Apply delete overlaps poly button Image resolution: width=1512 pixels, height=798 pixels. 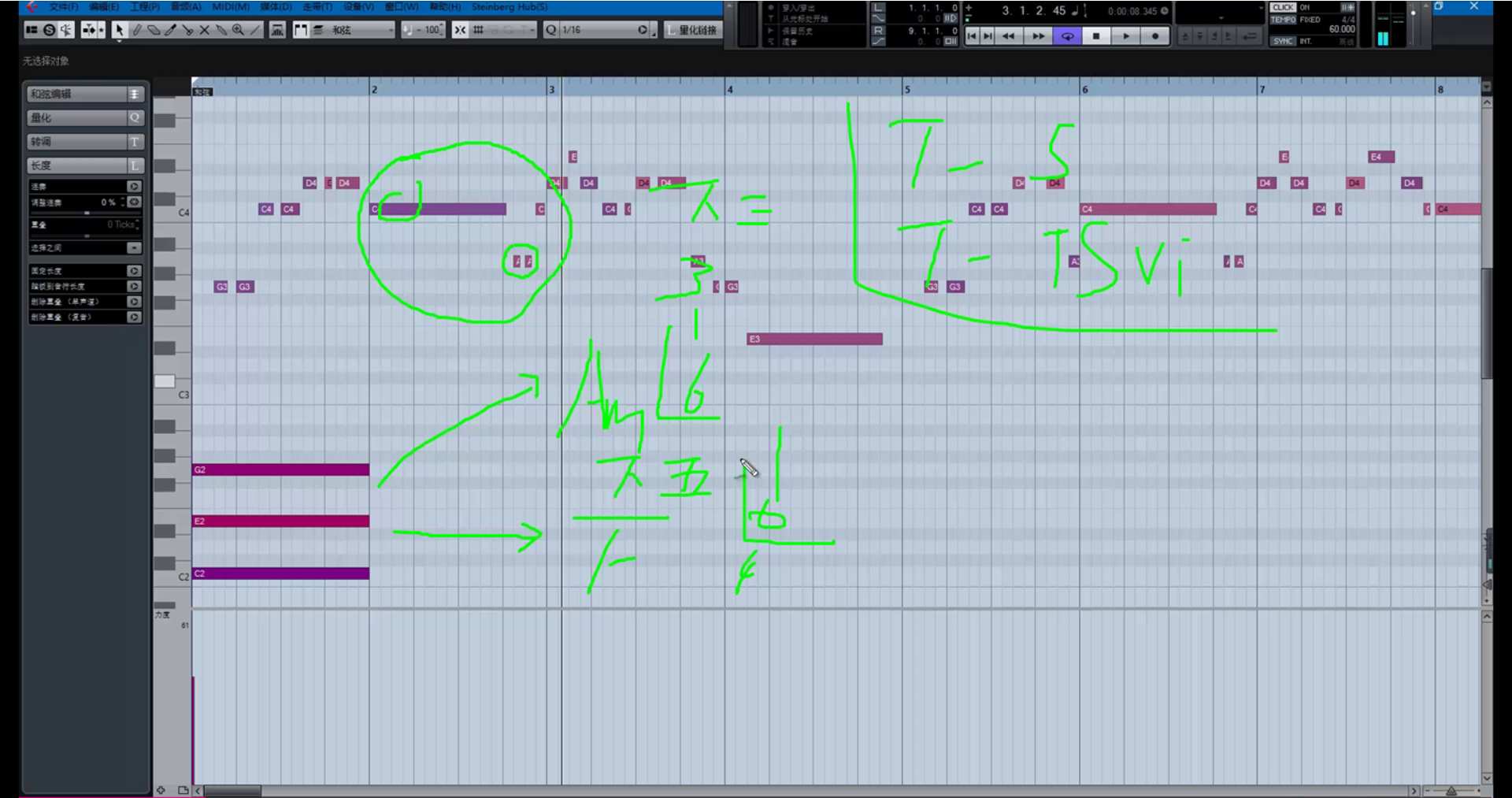[134, 317]
